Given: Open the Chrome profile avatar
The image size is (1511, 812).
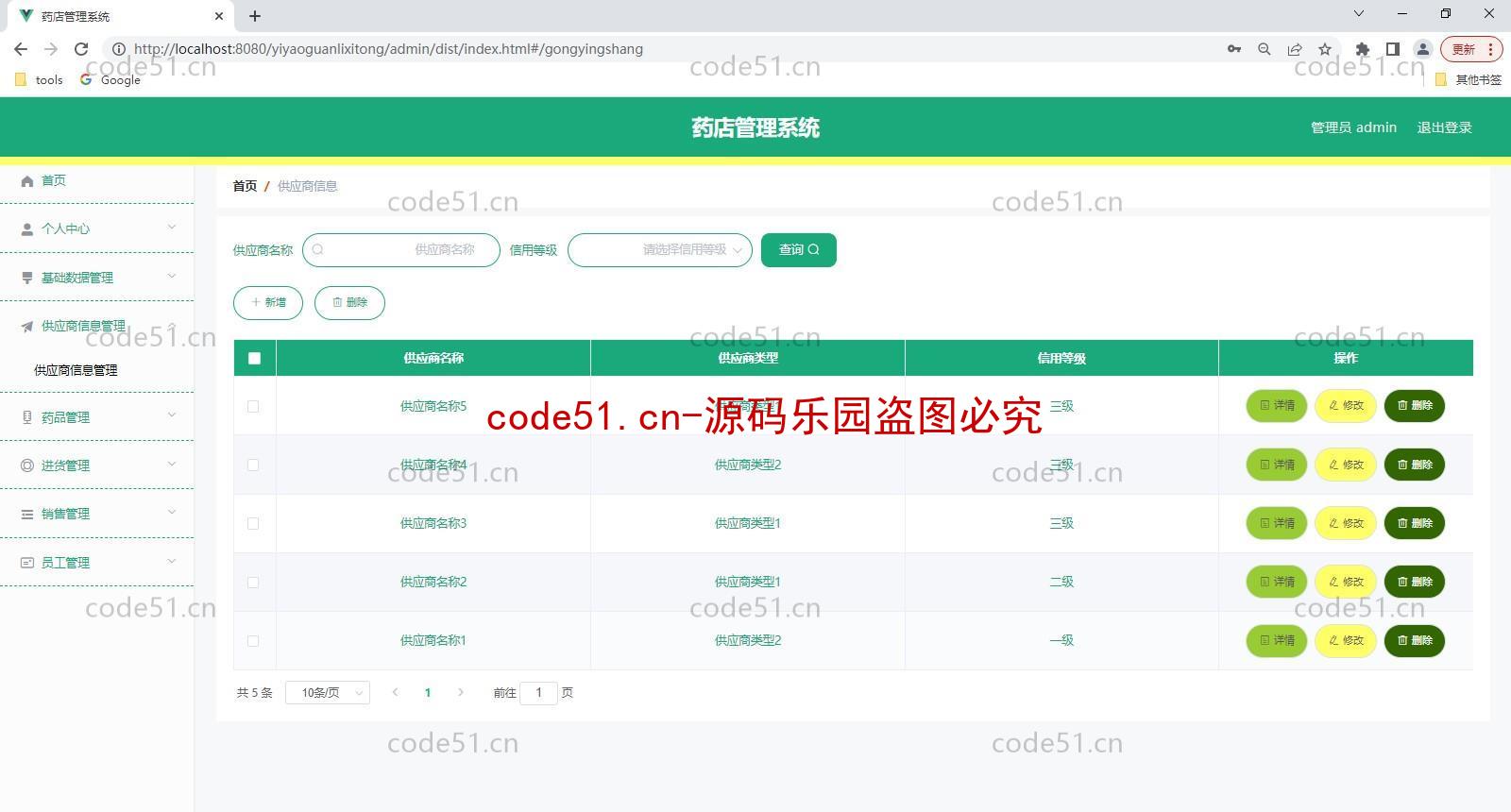Looking at the screenshot, I should [1422, 49].
